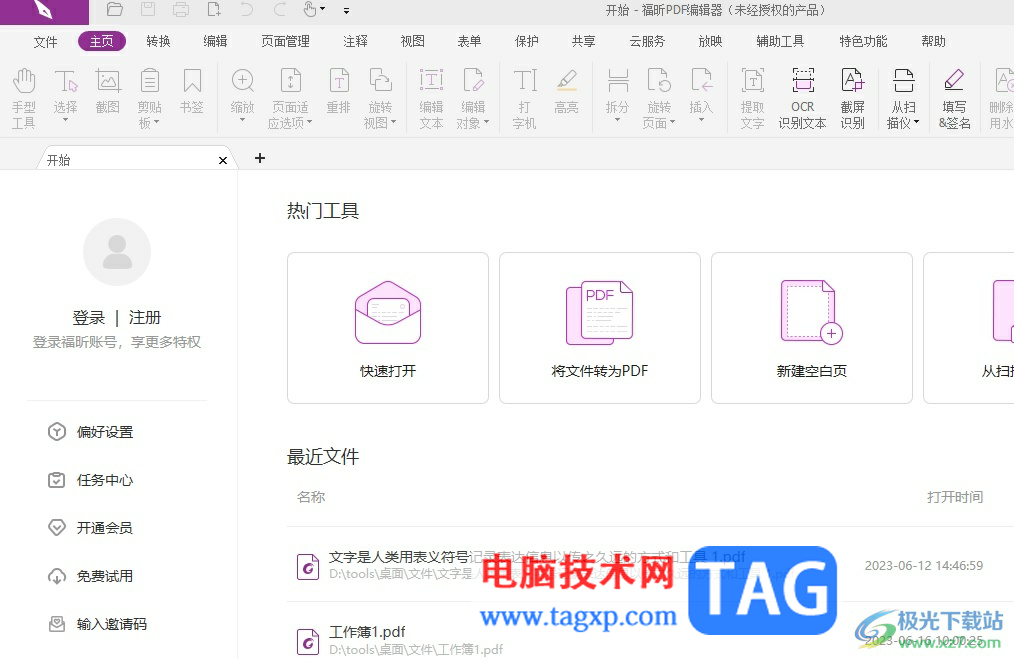This screenshot has height=659, width=1014.
Task: Click the Open folder icon in title bar
Action: click(x=114, y=9)
